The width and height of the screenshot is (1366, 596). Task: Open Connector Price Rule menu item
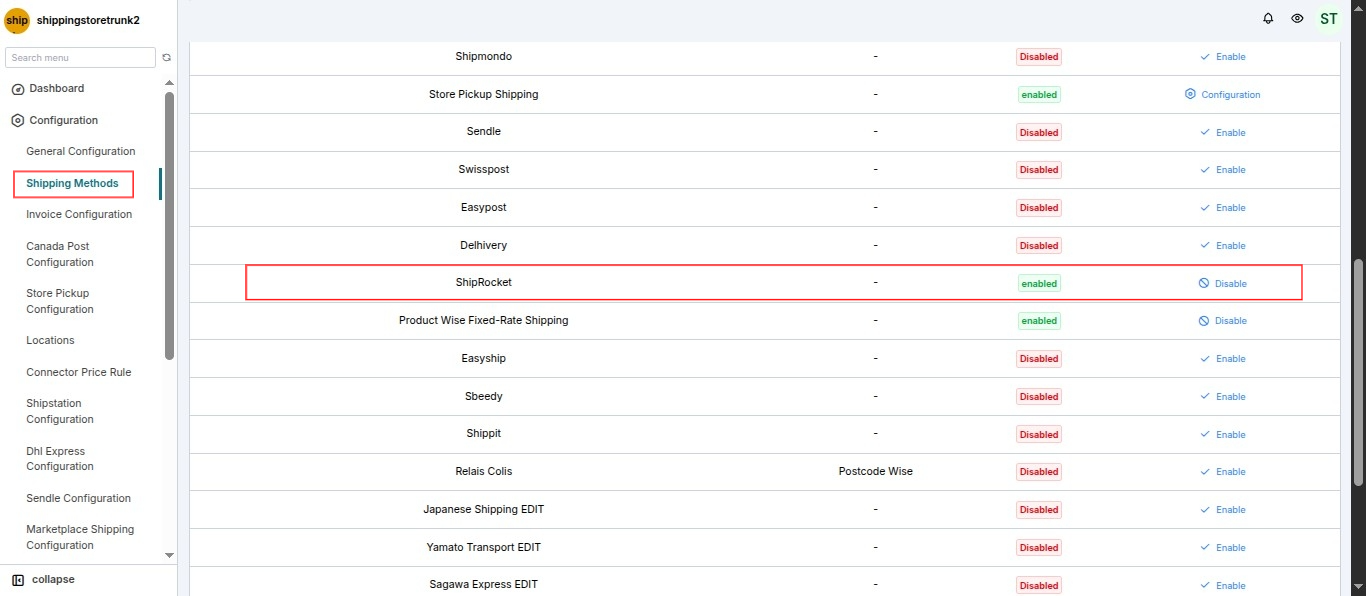[79, 373]
